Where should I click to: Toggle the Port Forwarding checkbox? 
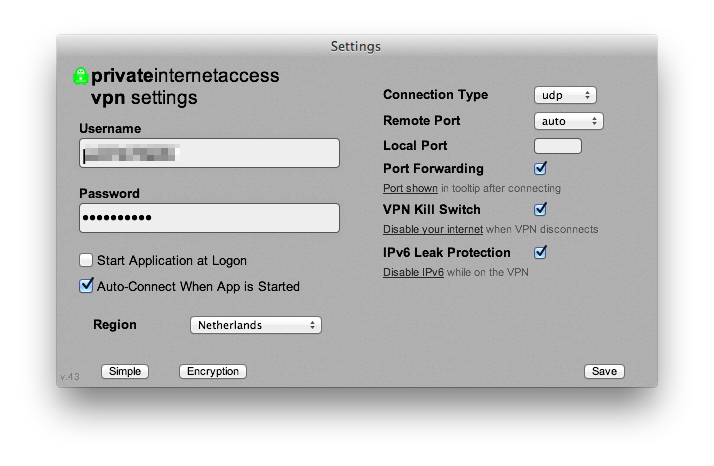[541, 168]
